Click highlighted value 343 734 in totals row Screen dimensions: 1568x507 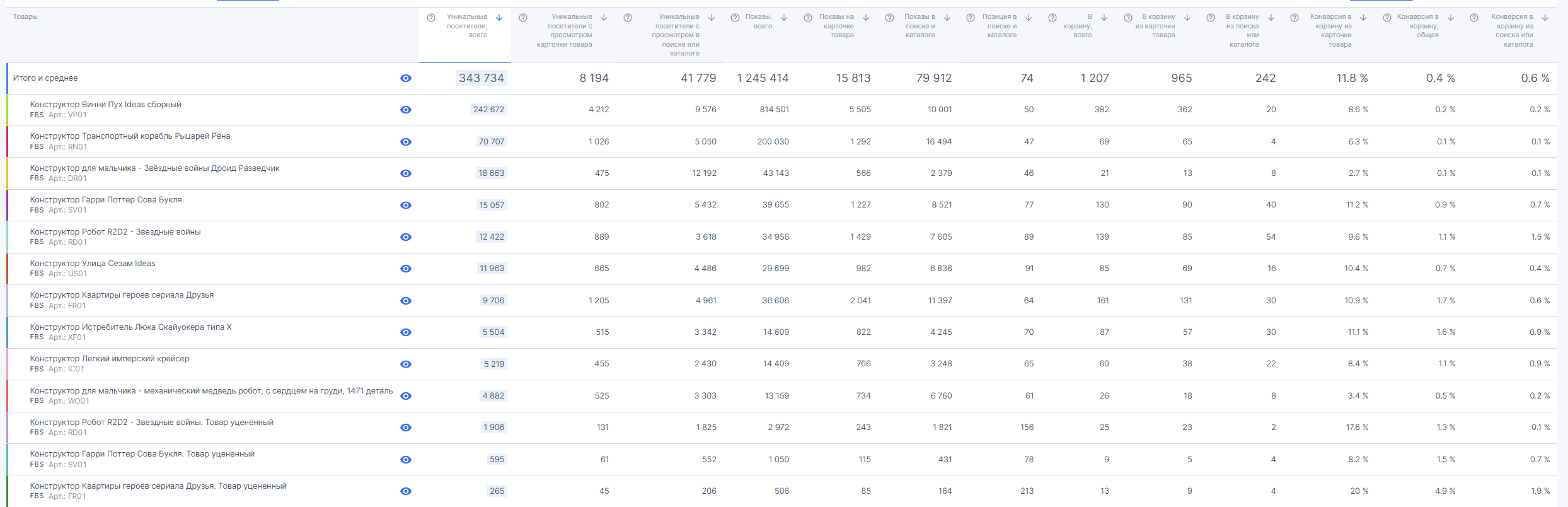click(481, 78)
